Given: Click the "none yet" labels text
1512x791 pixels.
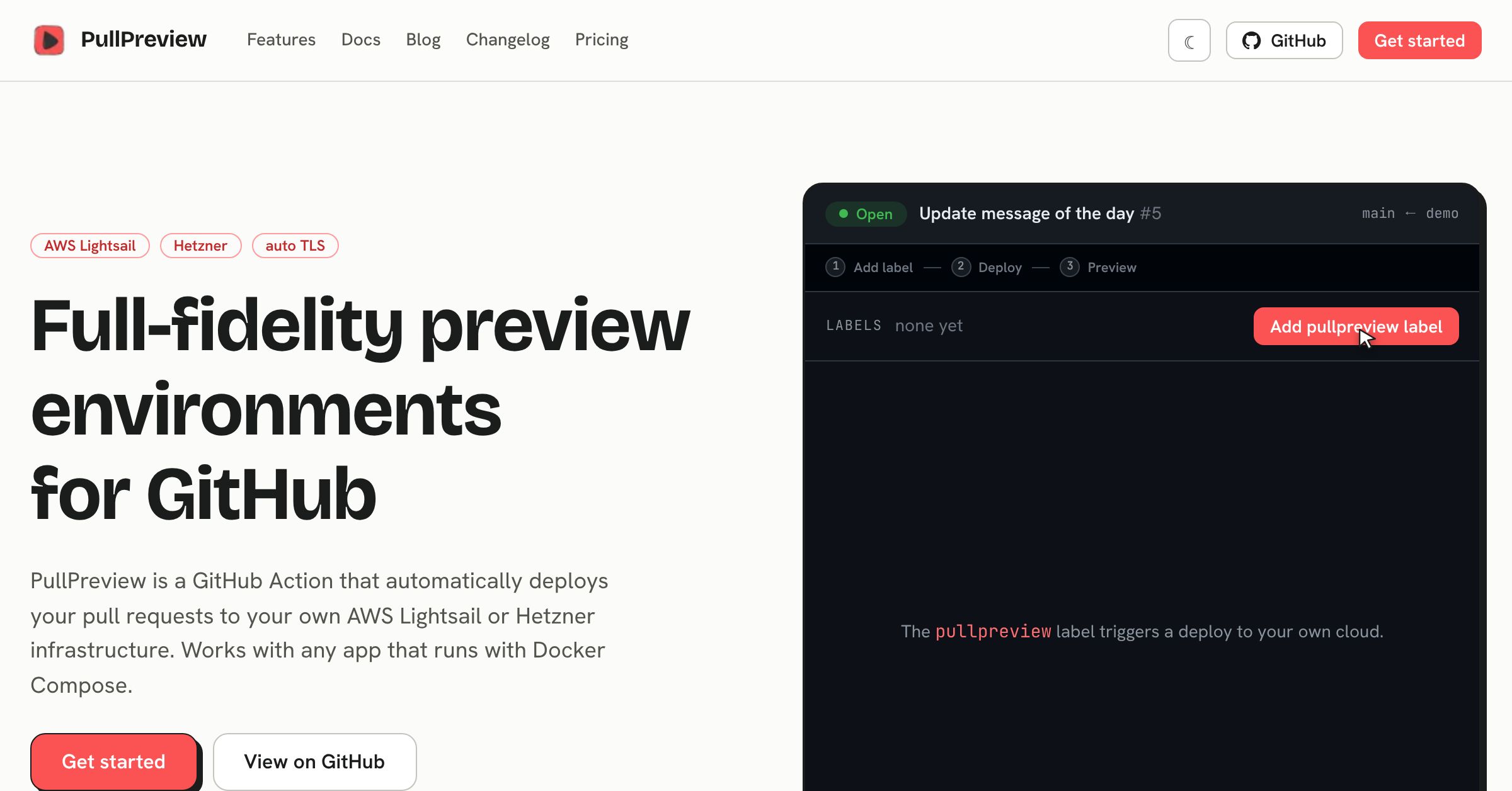Looking at the screenshot, I should 929,326.
